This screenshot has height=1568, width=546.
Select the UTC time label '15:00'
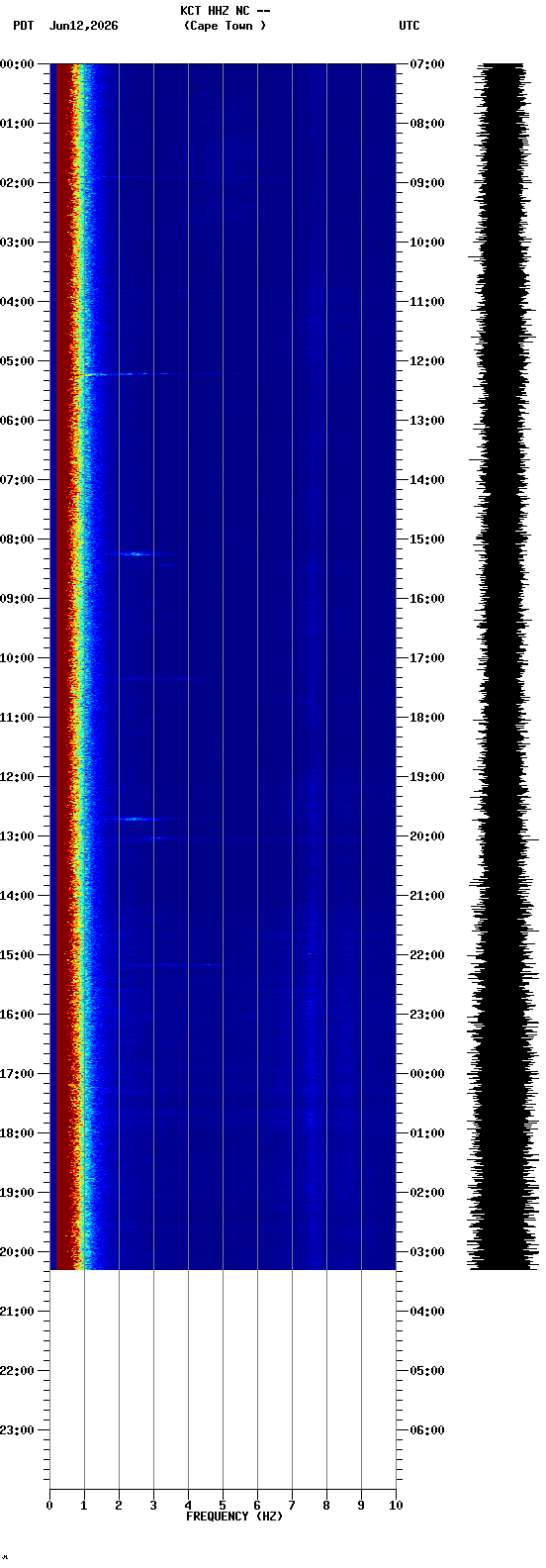click(427, 539)
